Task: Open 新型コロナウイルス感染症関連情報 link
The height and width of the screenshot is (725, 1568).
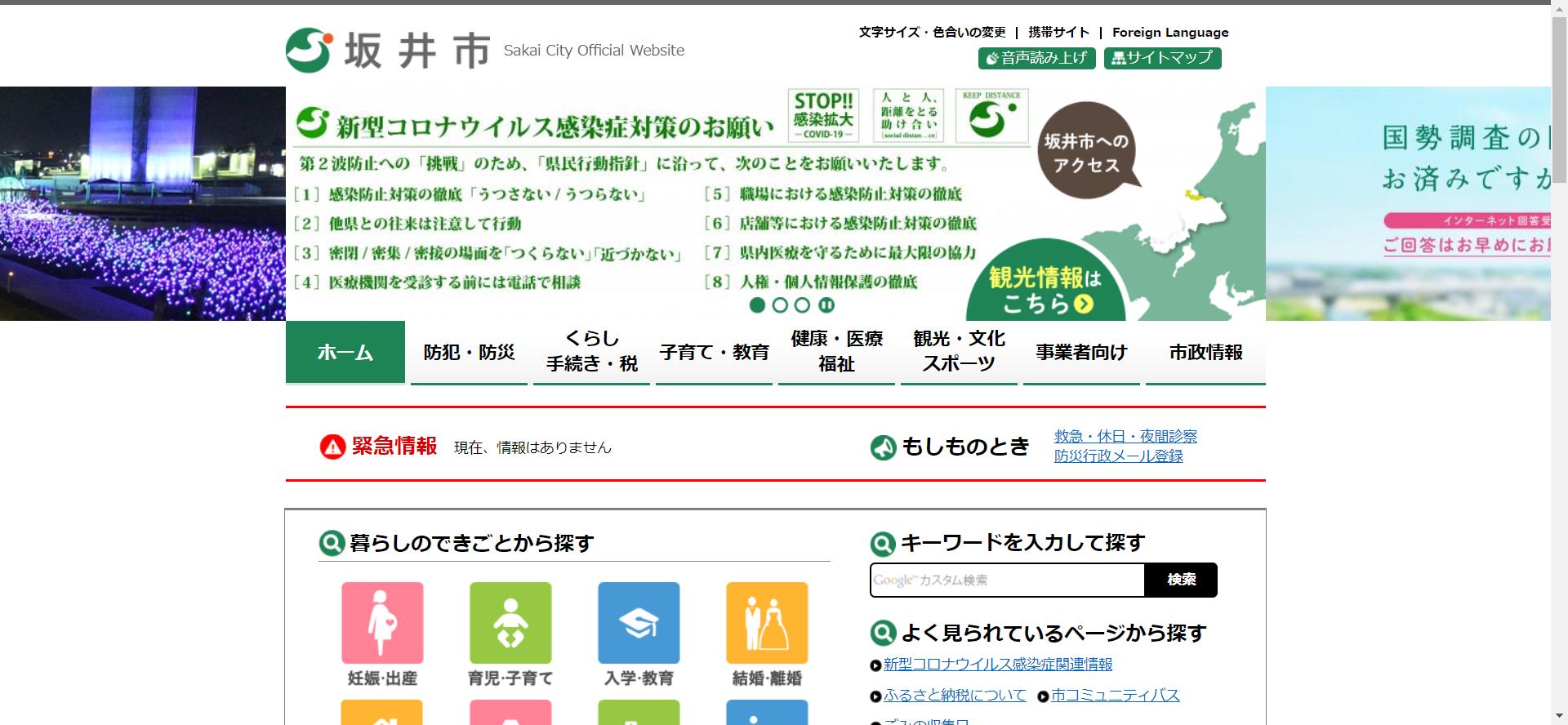Action: (x=998, y=665)
